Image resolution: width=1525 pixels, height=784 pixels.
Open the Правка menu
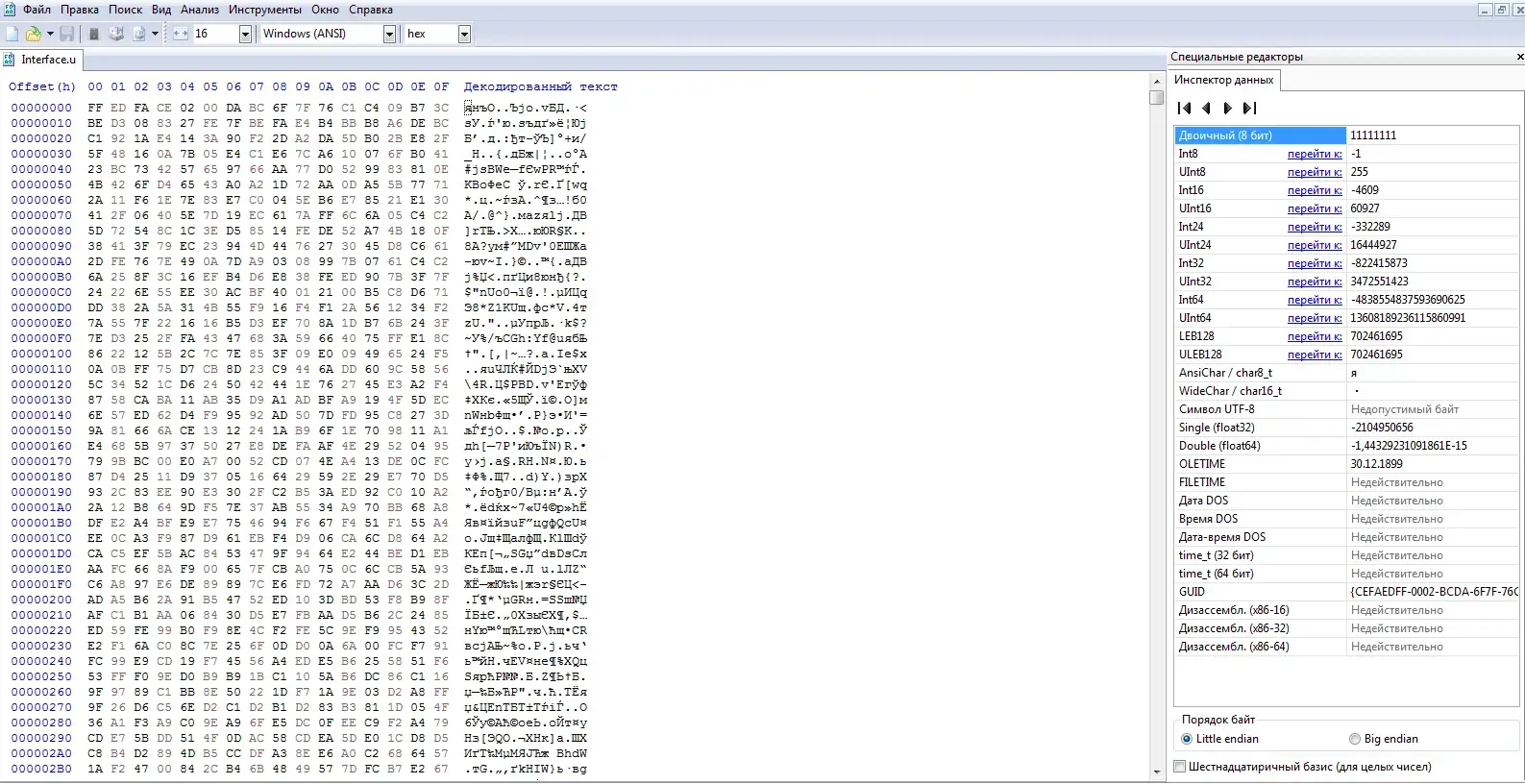(80, 10)
